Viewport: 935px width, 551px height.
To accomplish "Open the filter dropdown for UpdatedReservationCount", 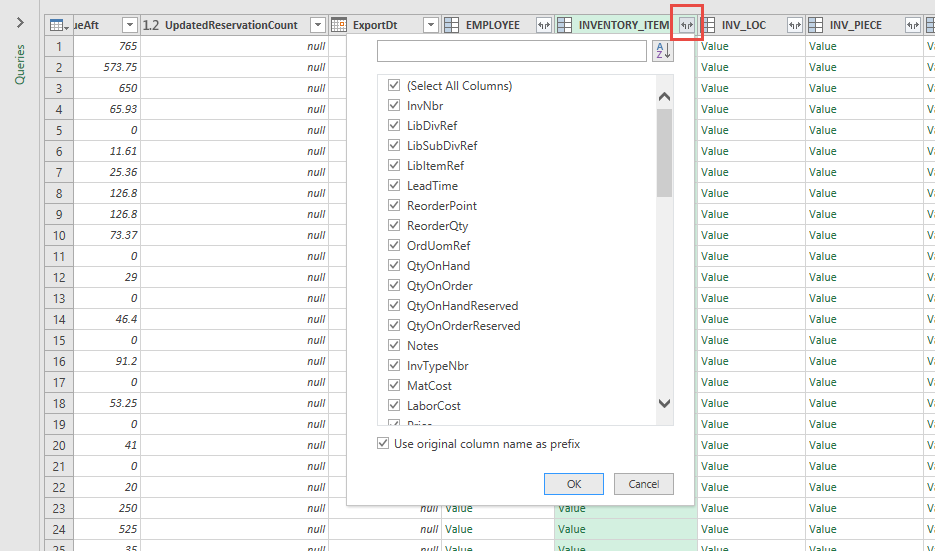I will point(317,25).
